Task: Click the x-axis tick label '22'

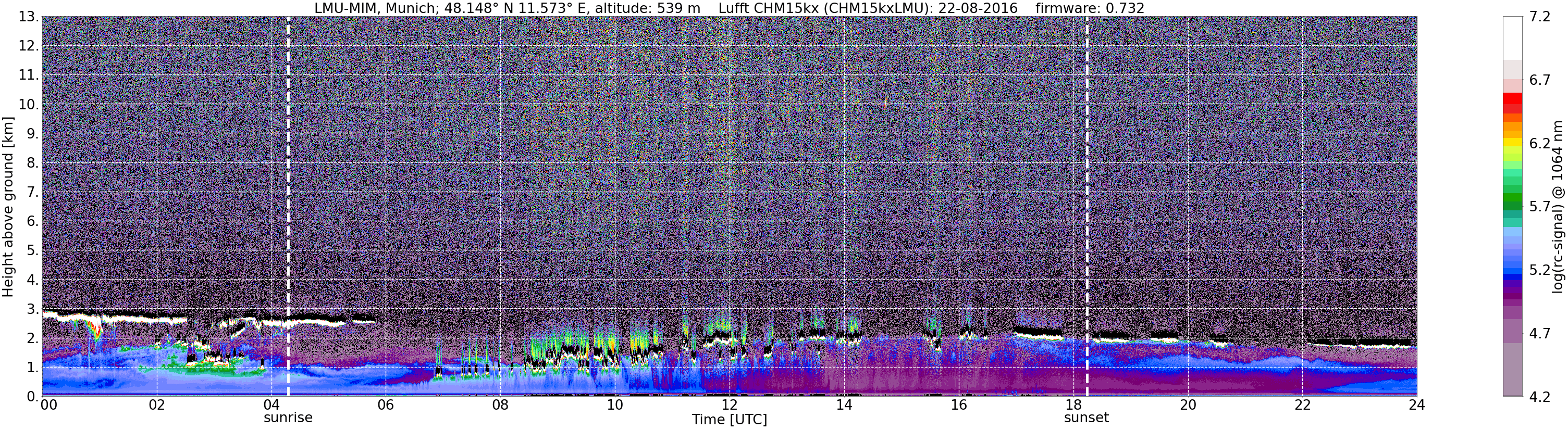Action: 1302,405
